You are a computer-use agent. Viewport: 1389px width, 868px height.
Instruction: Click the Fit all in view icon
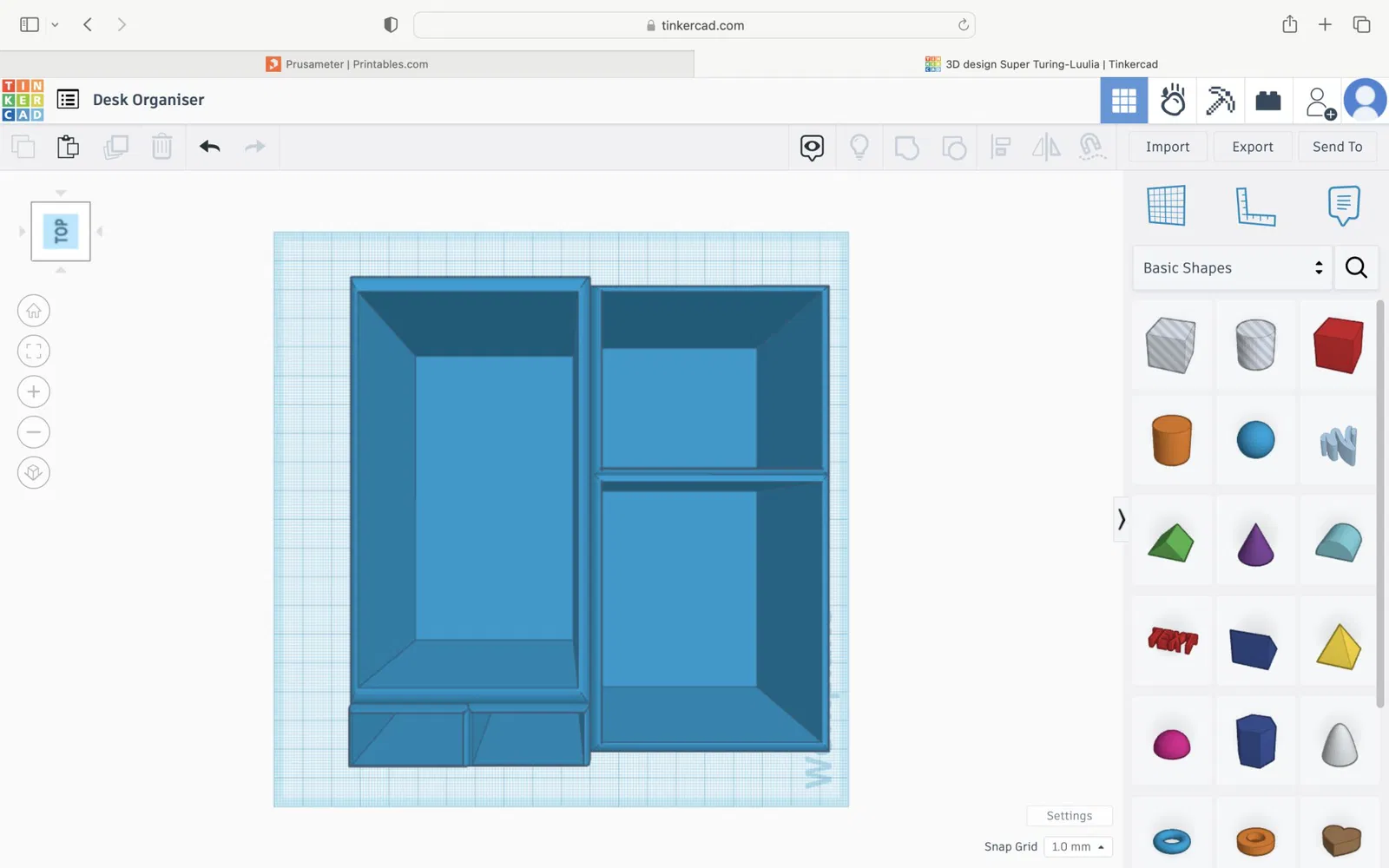(x=34, y=352)
